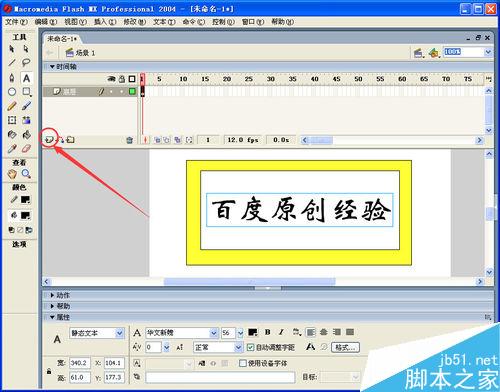The image size is (500, 392).
Task: Toggle the width/height constrain lock
Action: (49, 371)
